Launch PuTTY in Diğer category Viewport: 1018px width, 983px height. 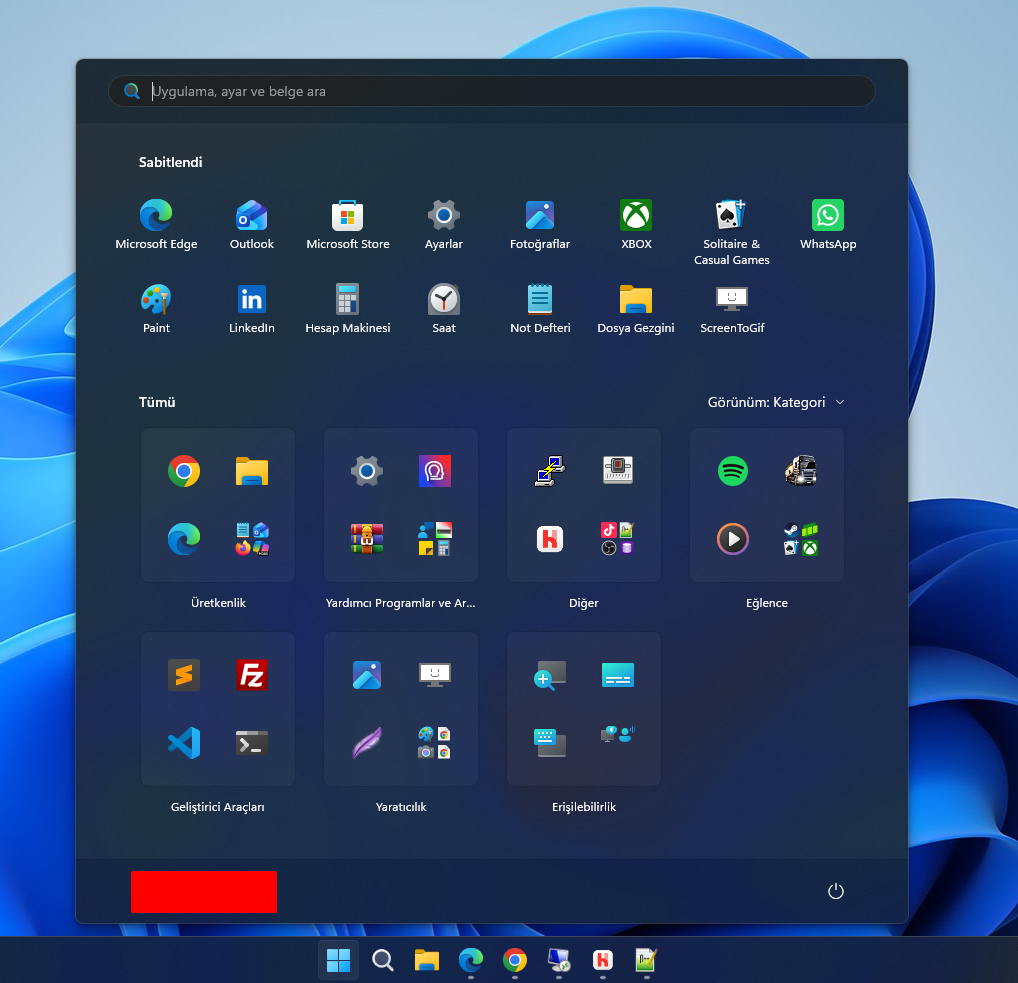(x=550, y=471)
